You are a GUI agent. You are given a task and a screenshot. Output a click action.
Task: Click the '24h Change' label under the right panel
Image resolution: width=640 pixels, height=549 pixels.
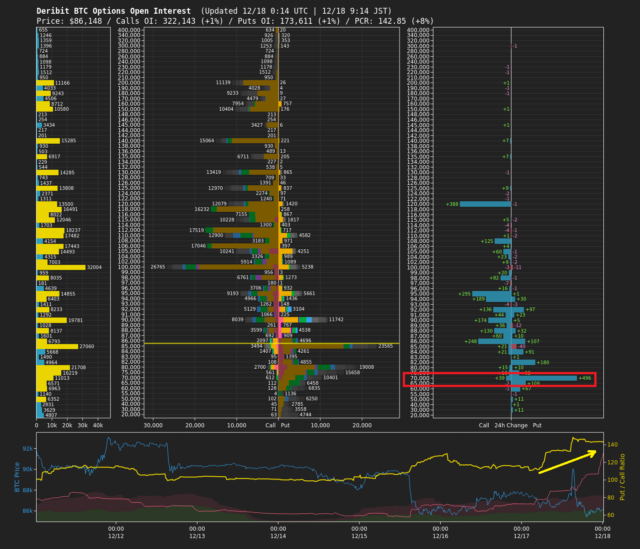point(512,425)
